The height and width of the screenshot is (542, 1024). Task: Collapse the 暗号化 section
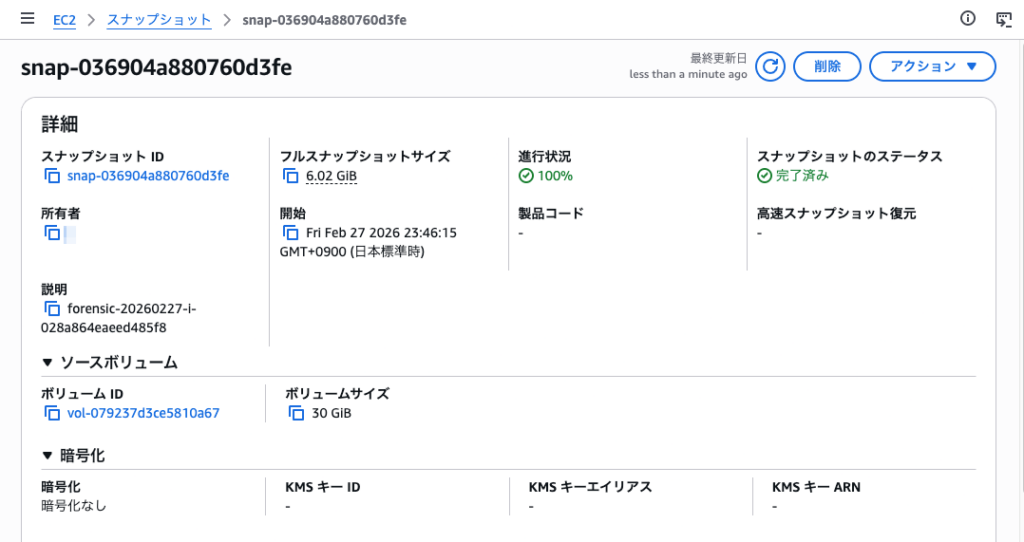point(47,456)
